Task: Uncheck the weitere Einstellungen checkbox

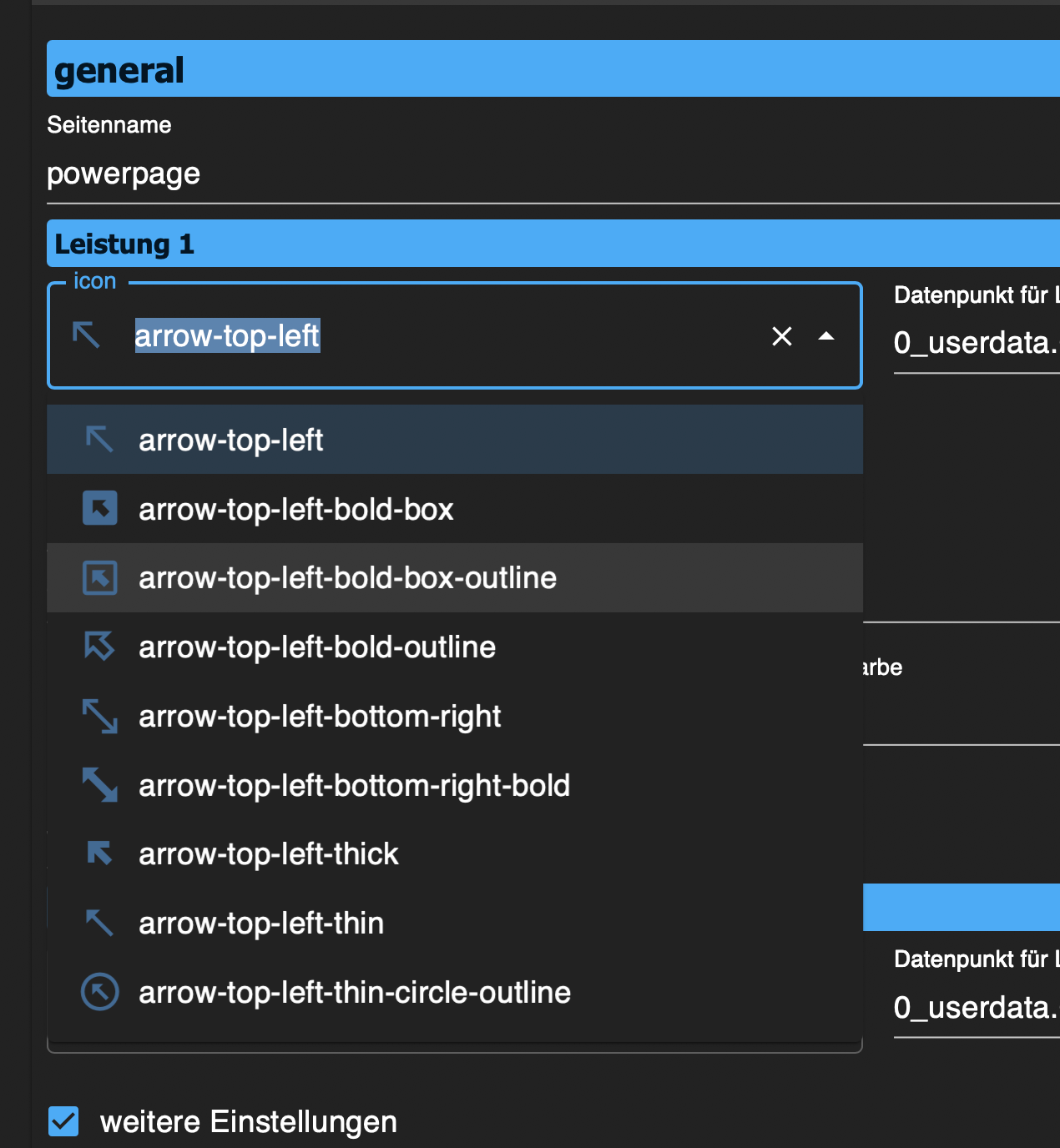Action: (x=63, y=1121)
